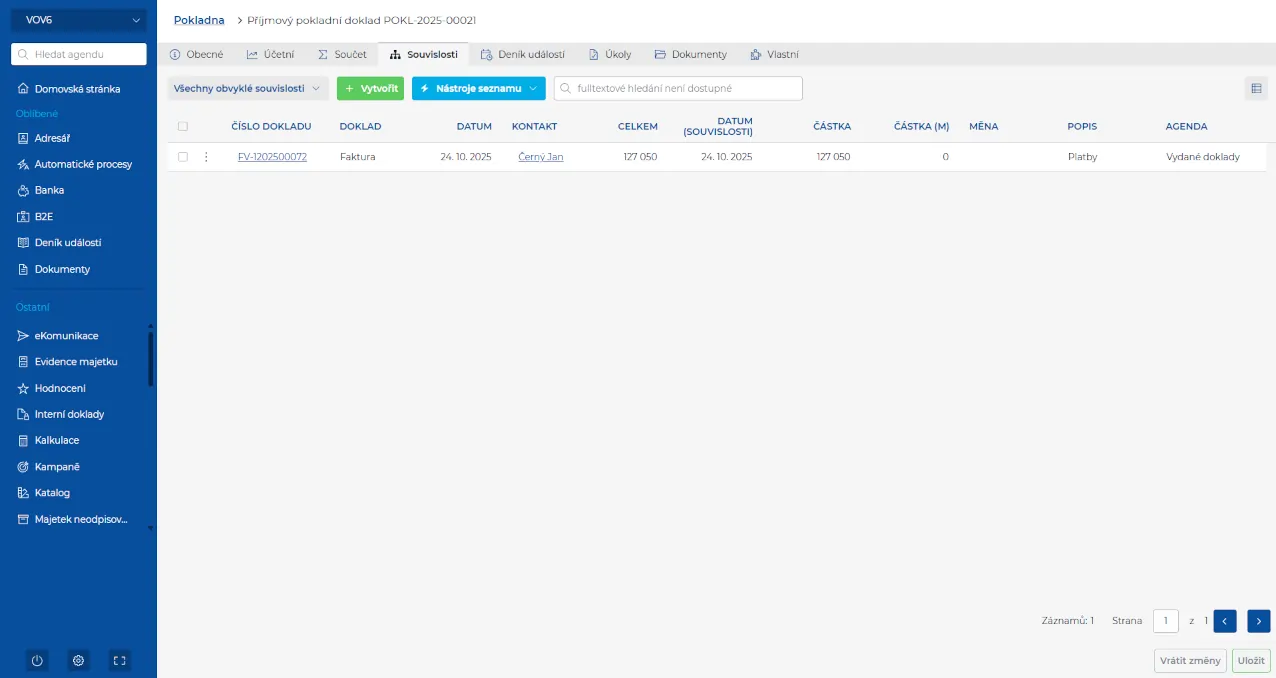Click the green Vytvořit button
The width and height of the screenshot is (1276, 678).
pyautogui.click(x=370, y=89)
